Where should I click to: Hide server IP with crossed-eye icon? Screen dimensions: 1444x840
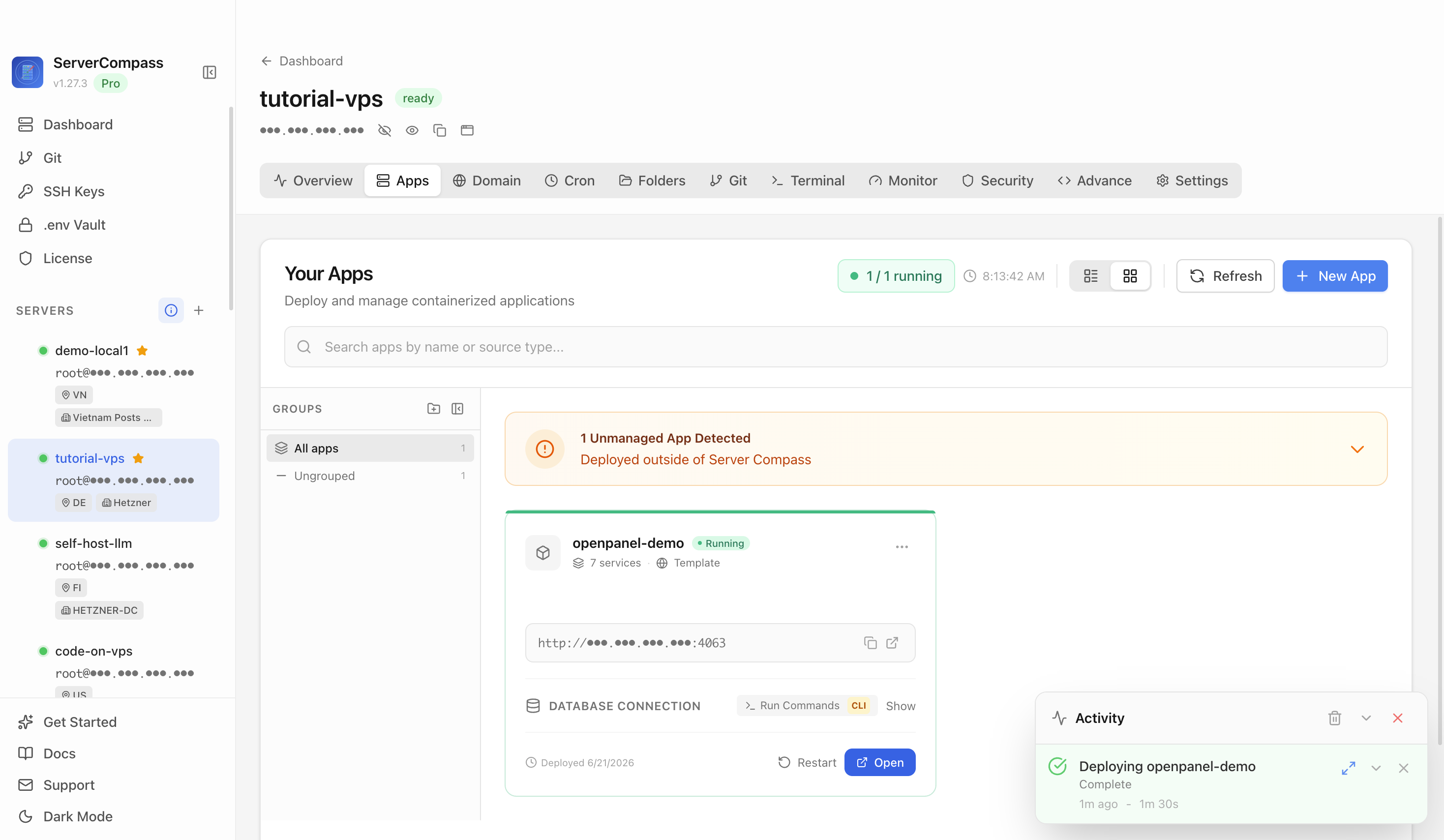point(385,130)
